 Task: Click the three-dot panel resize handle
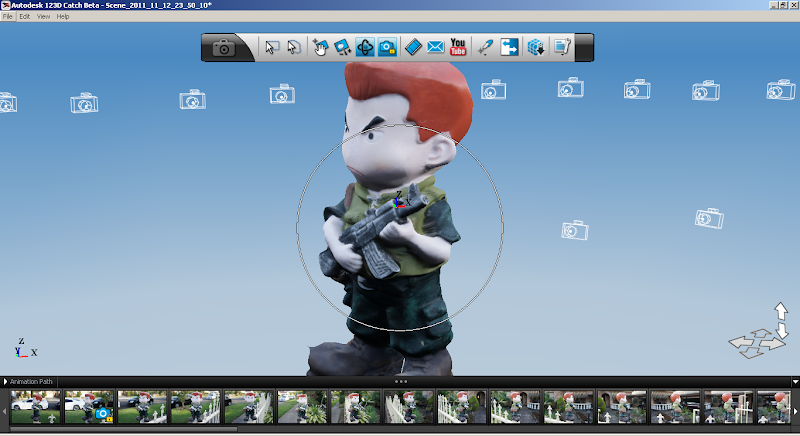coord(400,381)
